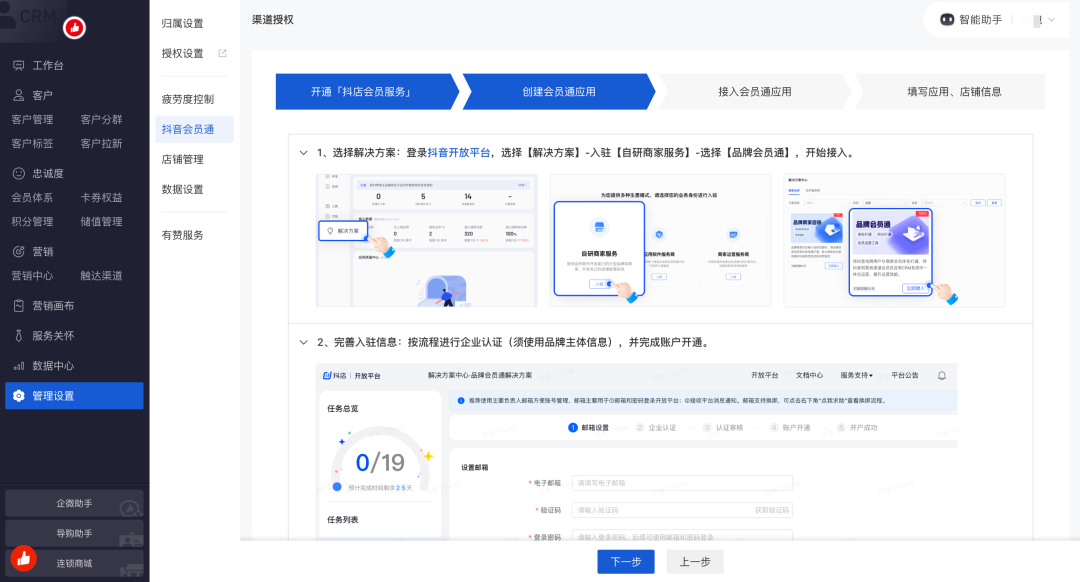This screenshot has height=582, width=1080.
Task: Open the 抖音开放平台 link
Action: (x=458, y=153)
